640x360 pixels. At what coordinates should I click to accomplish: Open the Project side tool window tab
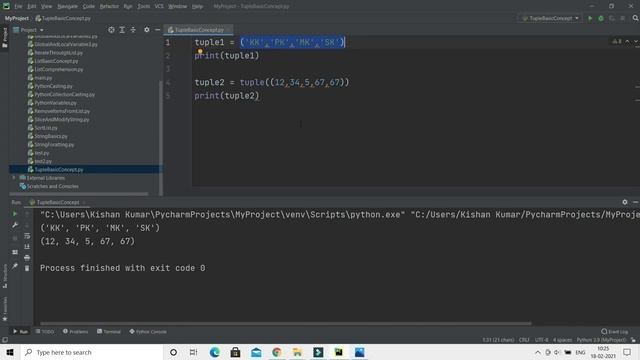tap(5, 37)
